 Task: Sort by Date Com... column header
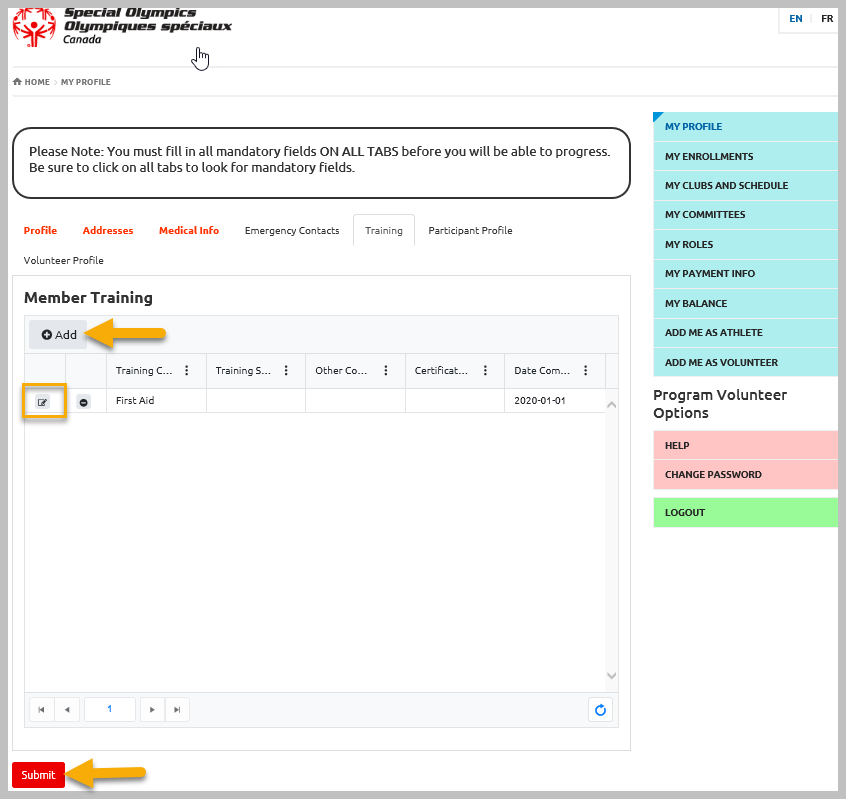click(x=542, y=371)
